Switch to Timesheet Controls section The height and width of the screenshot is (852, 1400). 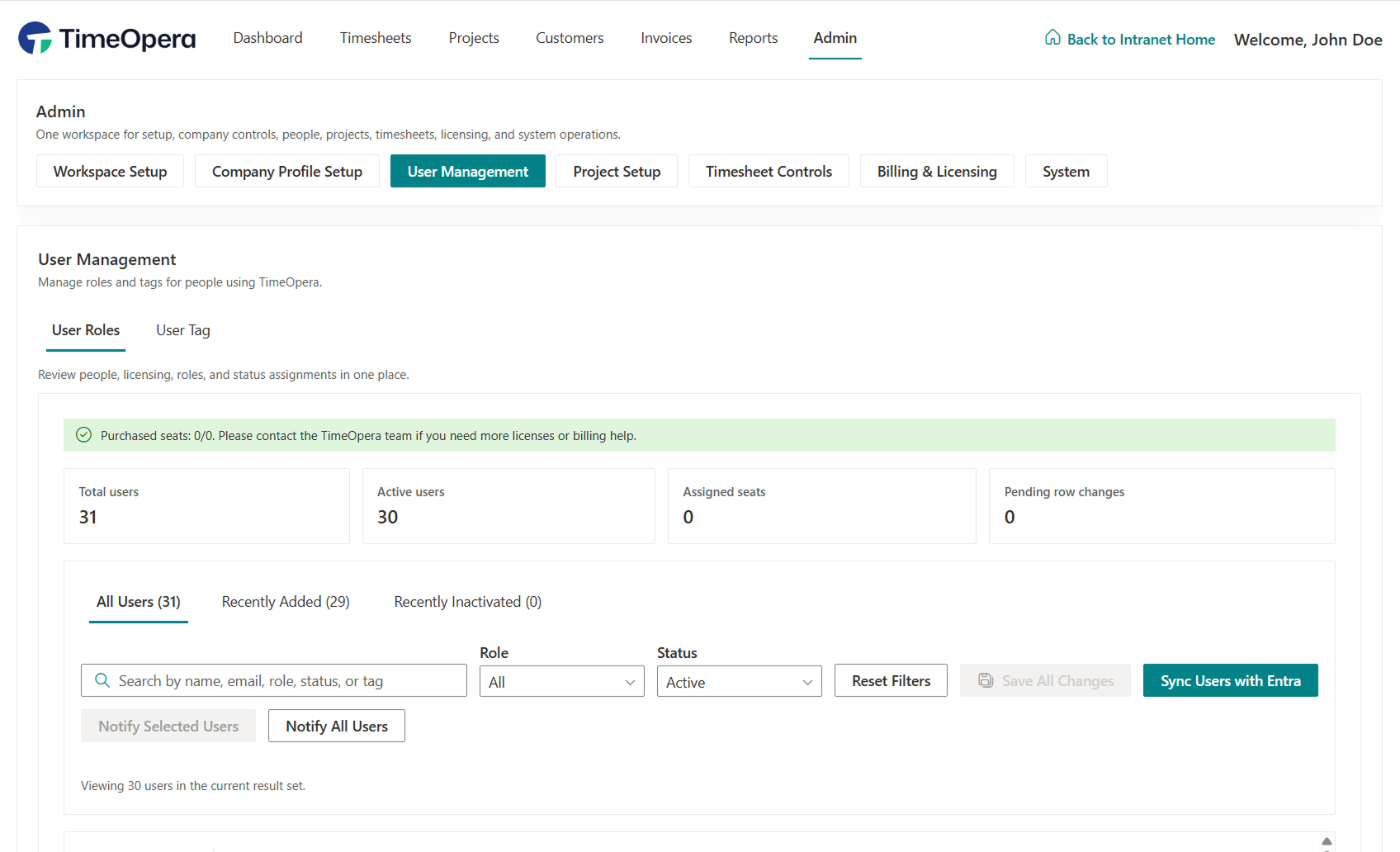[x=769, y=171]
